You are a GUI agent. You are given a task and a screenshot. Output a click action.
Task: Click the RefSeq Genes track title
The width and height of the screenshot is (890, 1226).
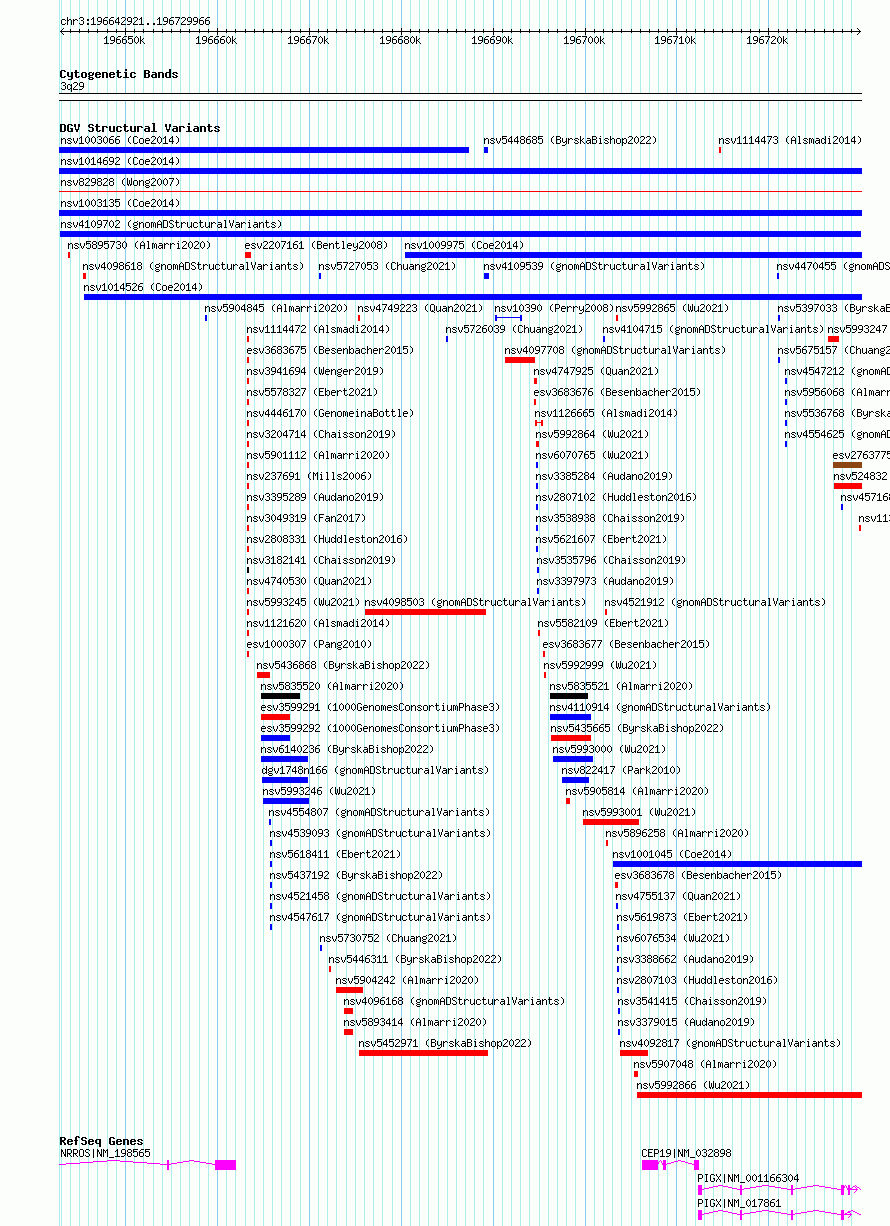(101, 1141)
